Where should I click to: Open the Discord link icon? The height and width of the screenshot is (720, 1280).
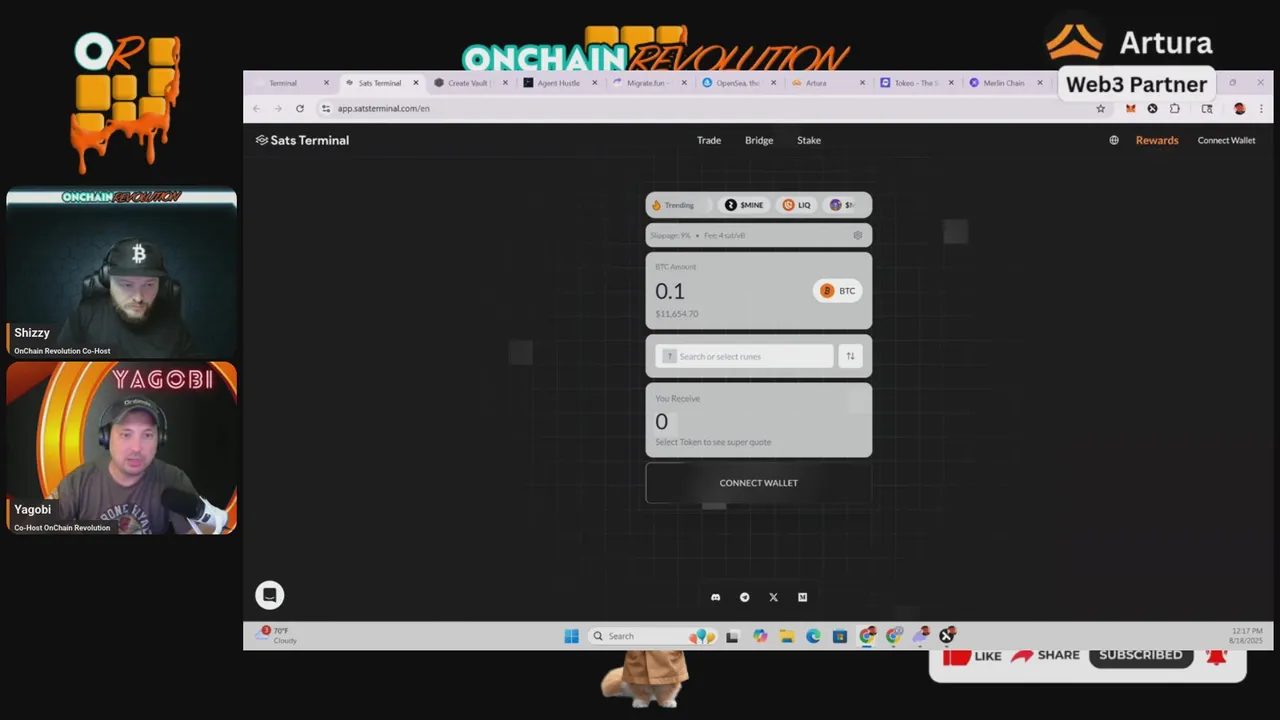(715, 597)
